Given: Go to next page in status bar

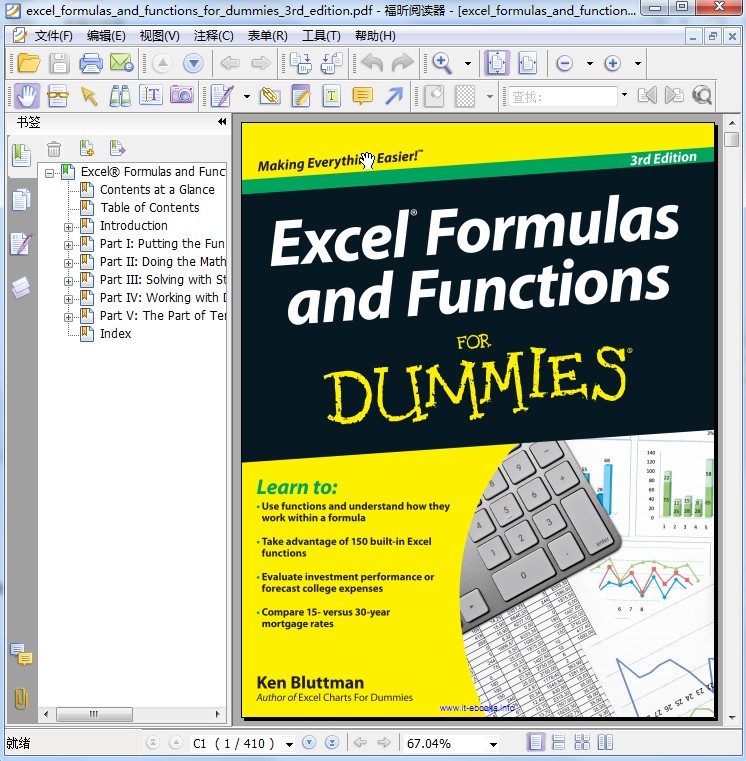Looking at the screenshot, I should coord(309,743).
